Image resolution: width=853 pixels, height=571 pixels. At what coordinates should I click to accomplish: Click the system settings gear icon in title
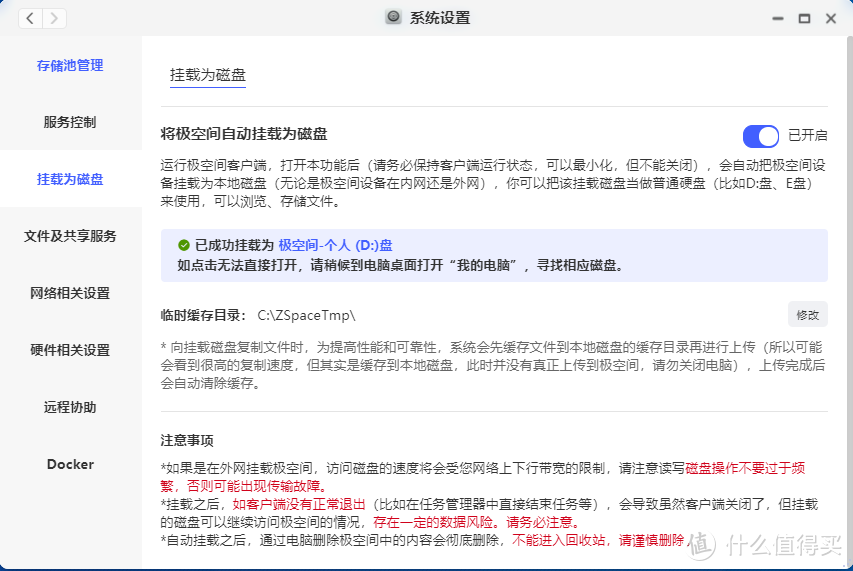pyautogui.click(x=394, y=18)
